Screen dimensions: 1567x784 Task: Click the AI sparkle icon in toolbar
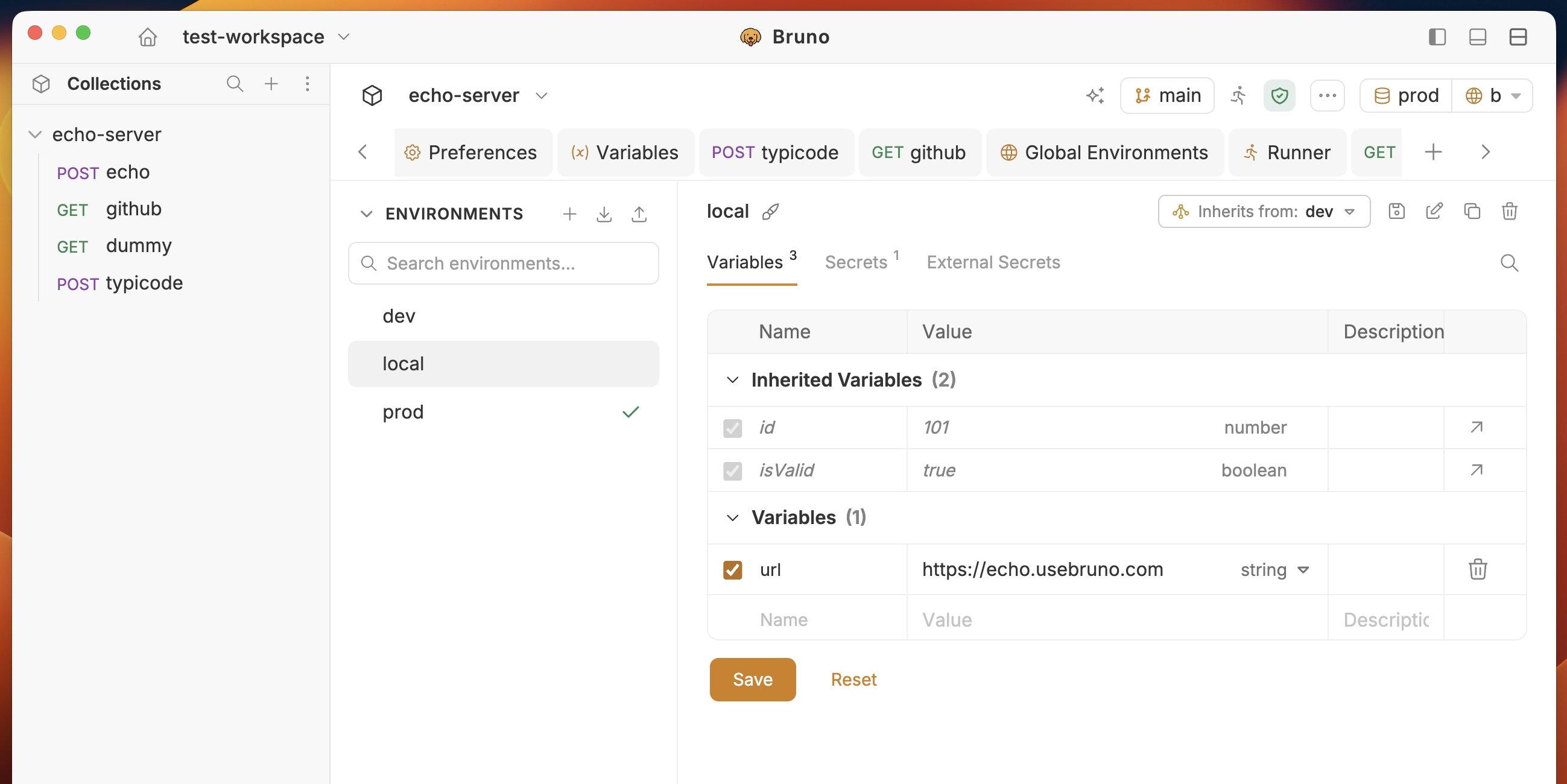click(1095, 95)
